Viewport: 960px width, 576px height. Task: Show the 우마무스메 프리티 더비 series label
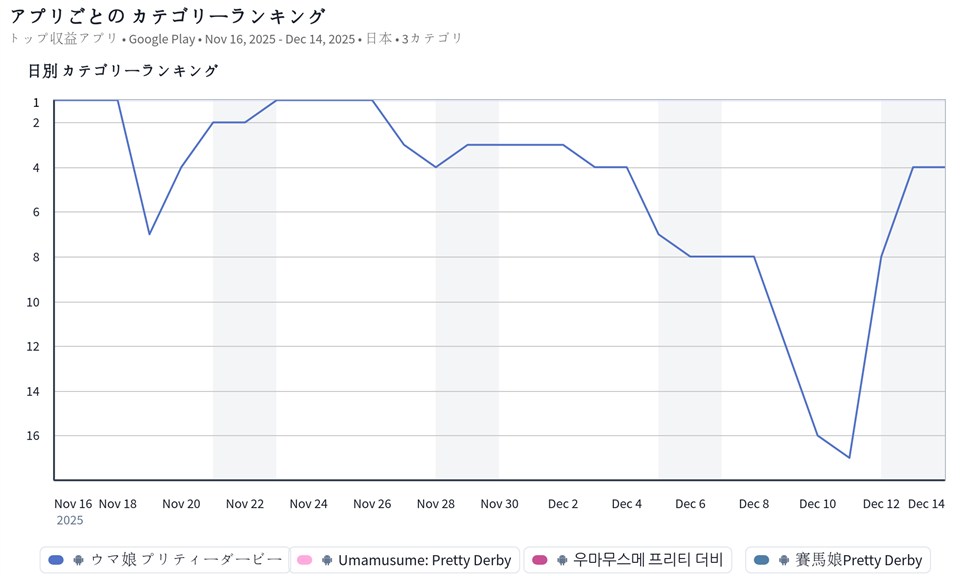(647, 560)
